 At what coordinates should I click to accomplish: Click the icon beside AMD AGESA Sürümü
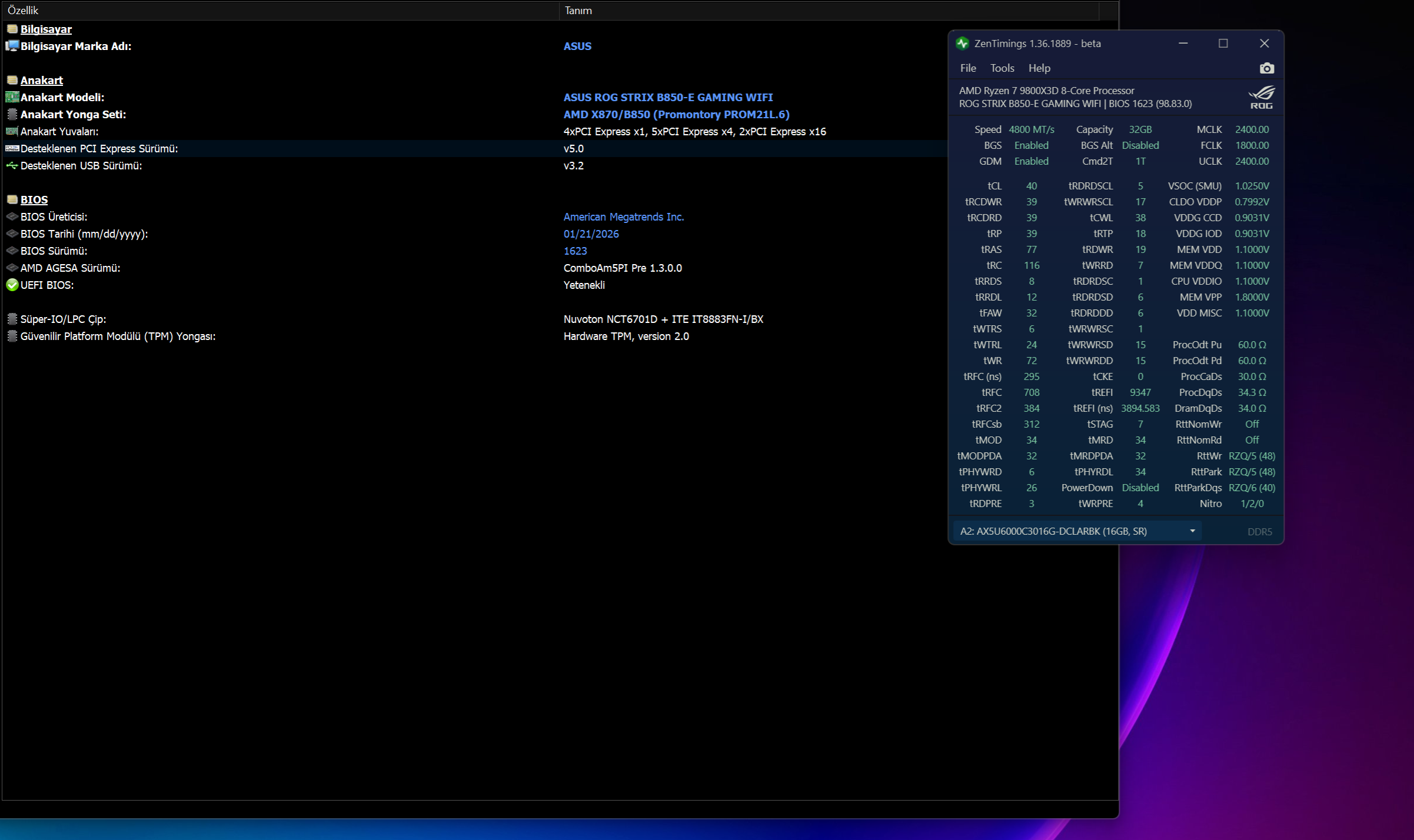click(12, 268)
